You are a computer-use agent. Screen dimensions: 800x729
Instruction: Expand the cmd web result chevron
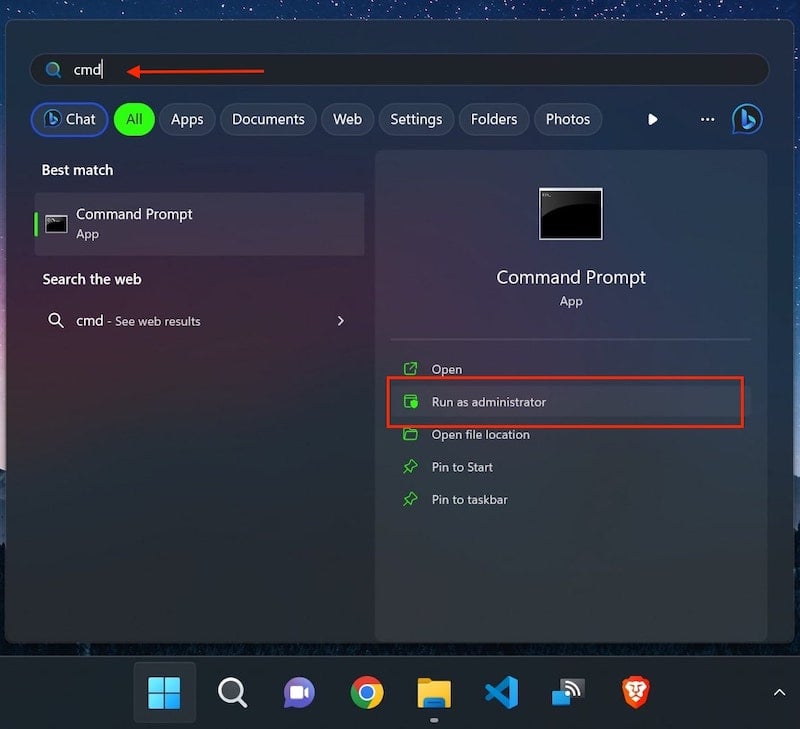coord(340,321)
